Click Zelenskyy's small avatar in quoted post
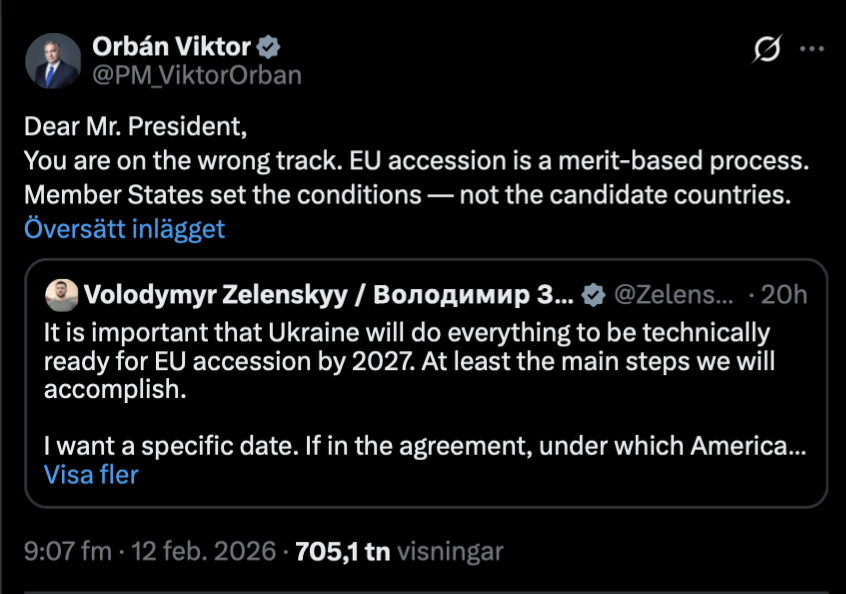 pyautogui.click(x=60, y=294)
